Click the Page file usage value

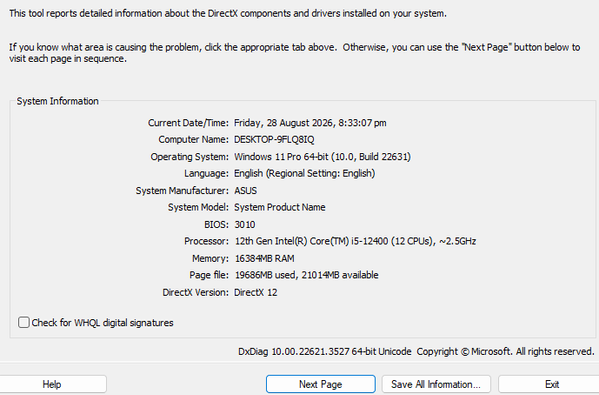click(306, 275)
